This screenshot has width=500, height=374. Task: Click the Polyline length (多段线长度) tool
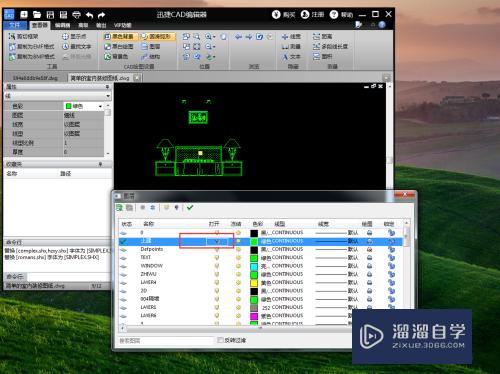click(330, 47)
